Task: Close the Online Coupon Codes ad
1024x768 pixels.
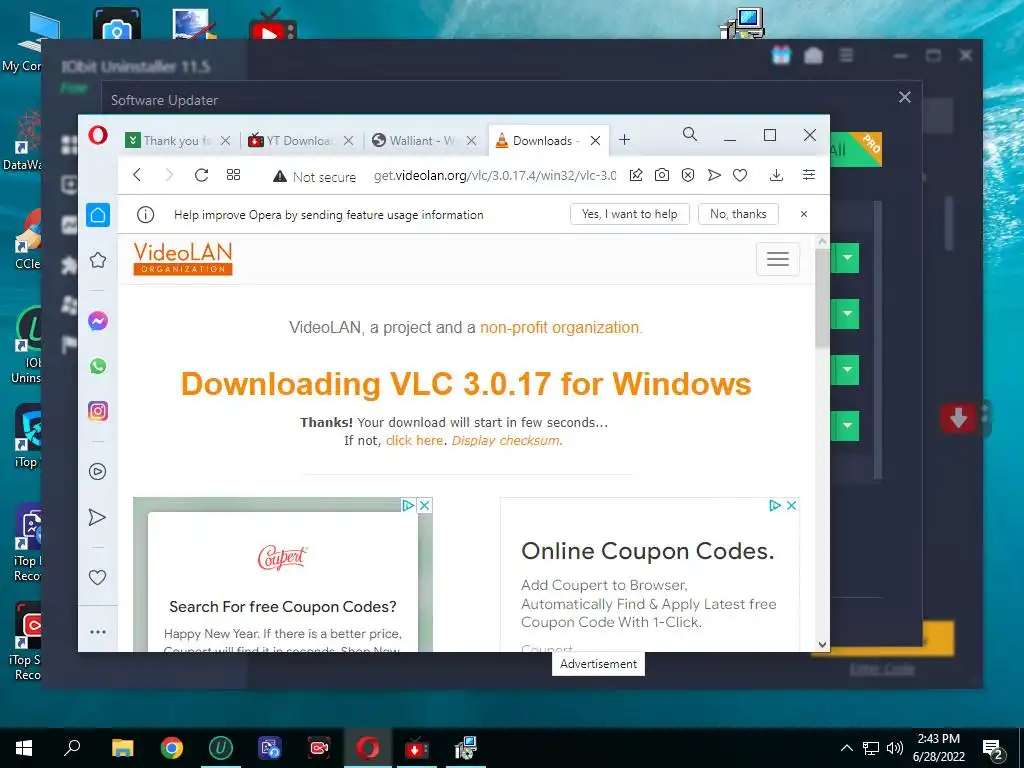Action: pos(792,505)
